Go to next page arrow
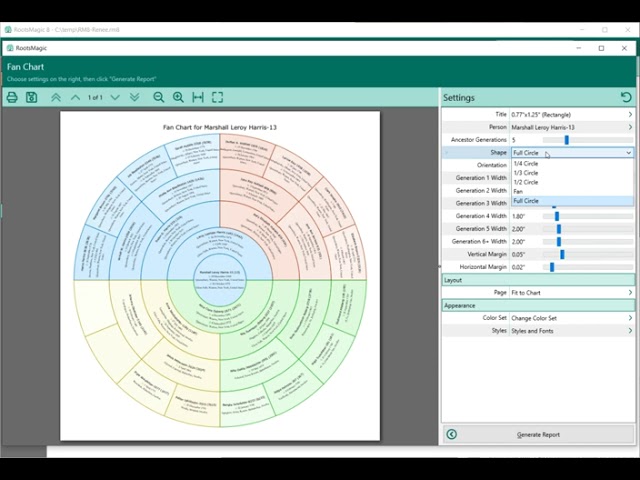This screenshot has width=640, height=480. [115, 97]
